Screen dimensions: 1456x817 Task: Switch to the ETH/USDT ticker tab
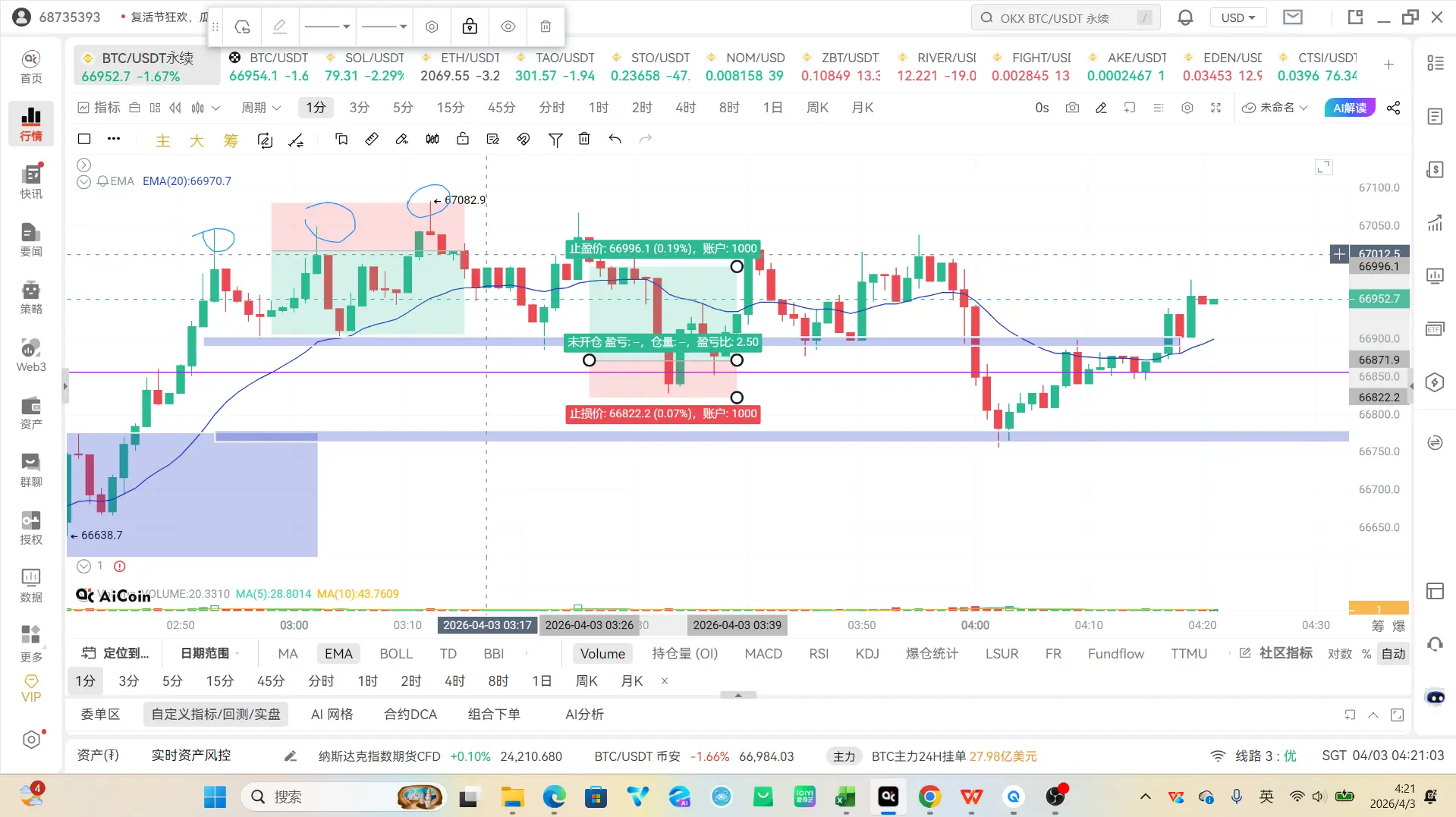[x=460, y=67]
